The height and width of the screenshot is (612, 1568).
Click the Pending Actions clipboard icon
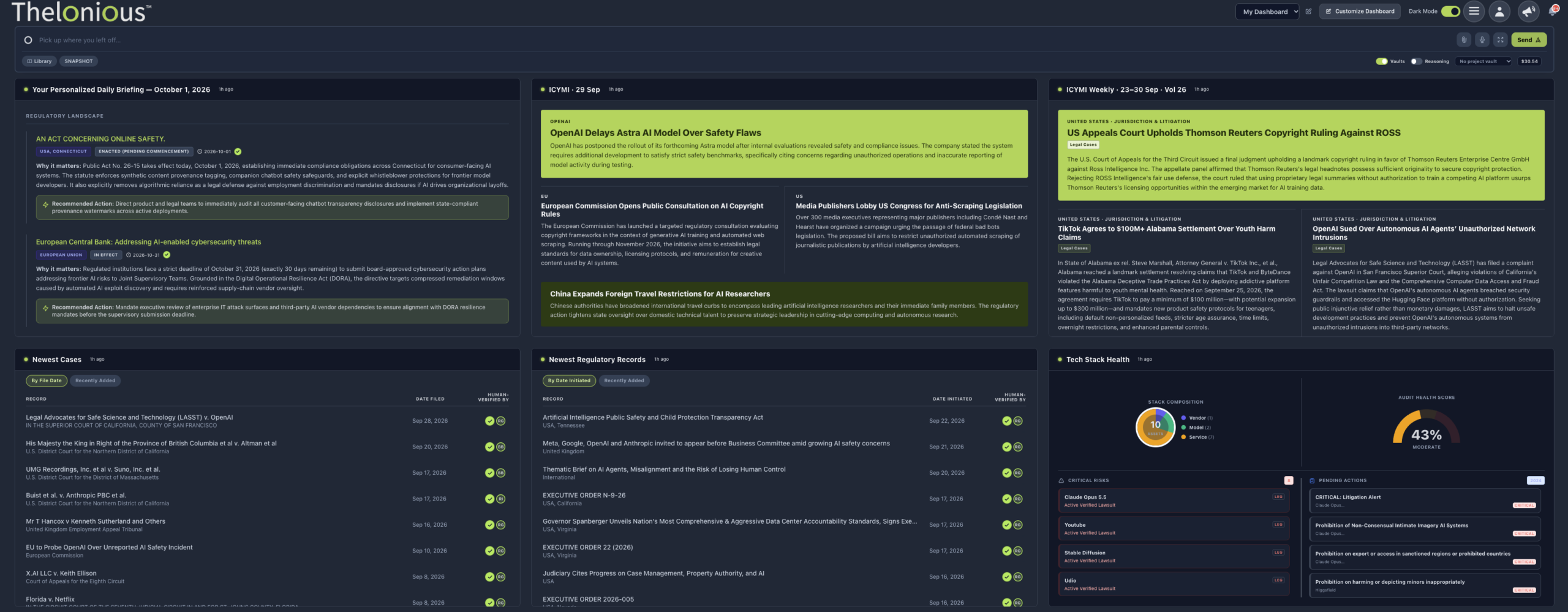click(x=1312, y=480)
